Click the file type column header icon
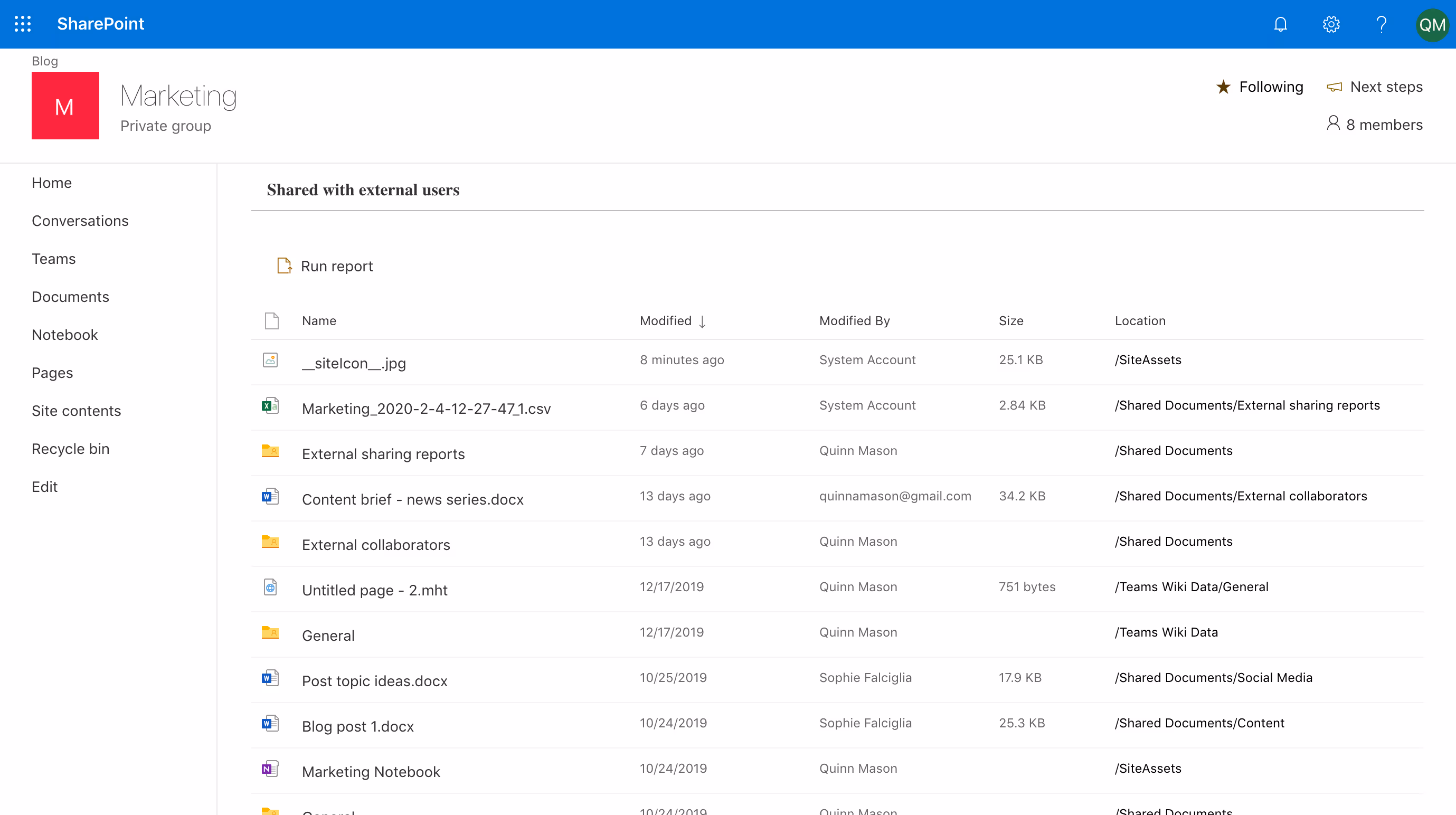Viewport: 1456px width, 815px height. point(271,321)
